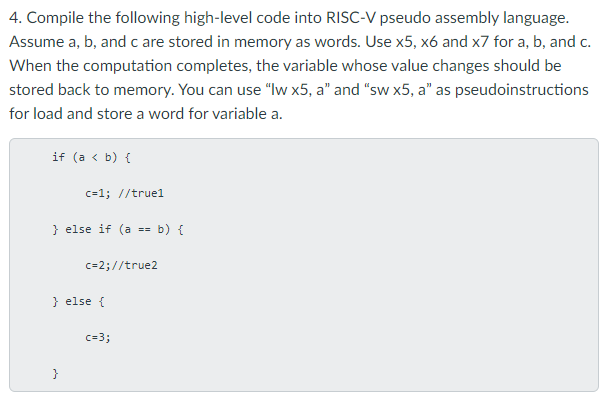Click the word "RISC-V" in the question

[351, 18]
